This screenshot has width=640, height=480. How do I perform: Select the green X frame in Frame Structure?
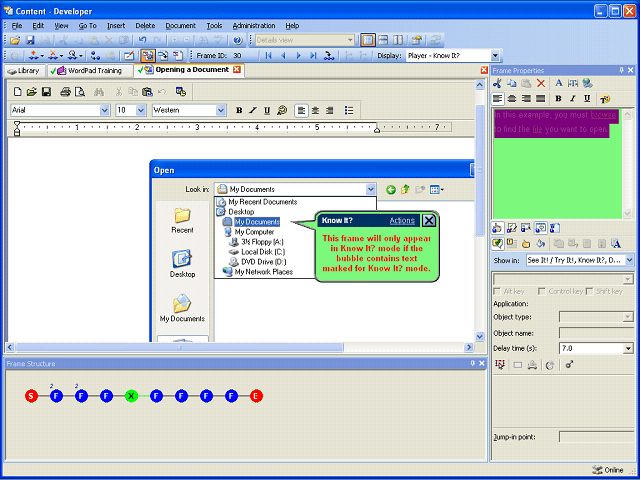[x=131, y=396]
